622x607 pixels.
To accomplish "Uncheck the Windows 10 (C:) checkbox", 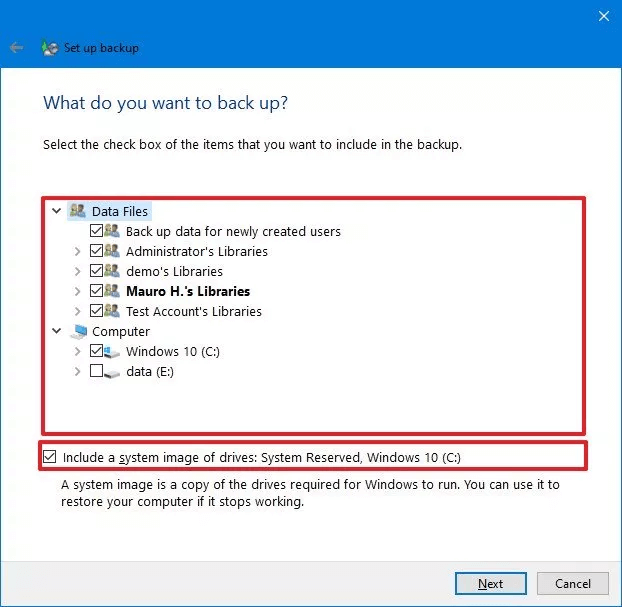I will (x=96, y=351).
